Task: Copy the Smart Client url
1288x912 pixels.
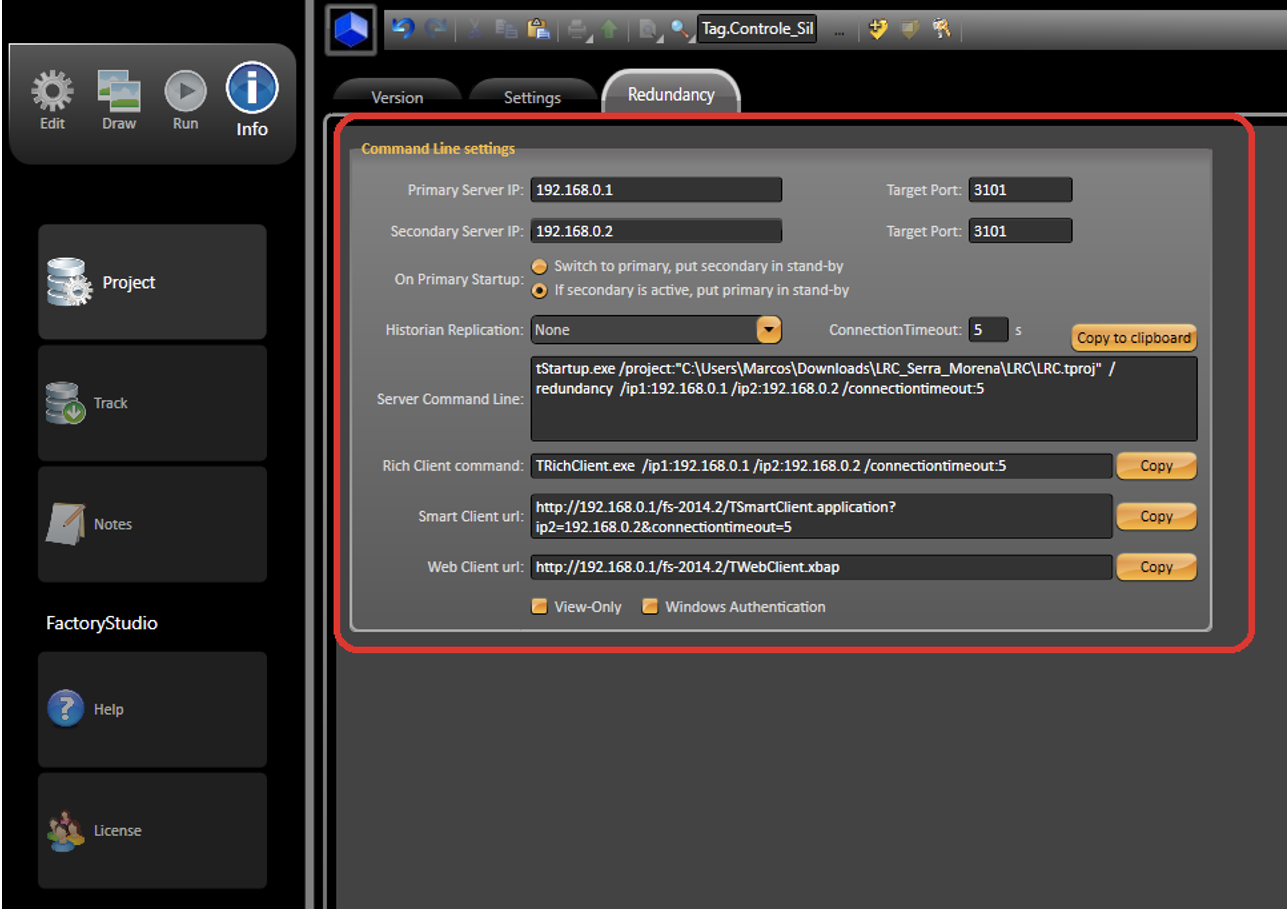Action: (1156, 517)
